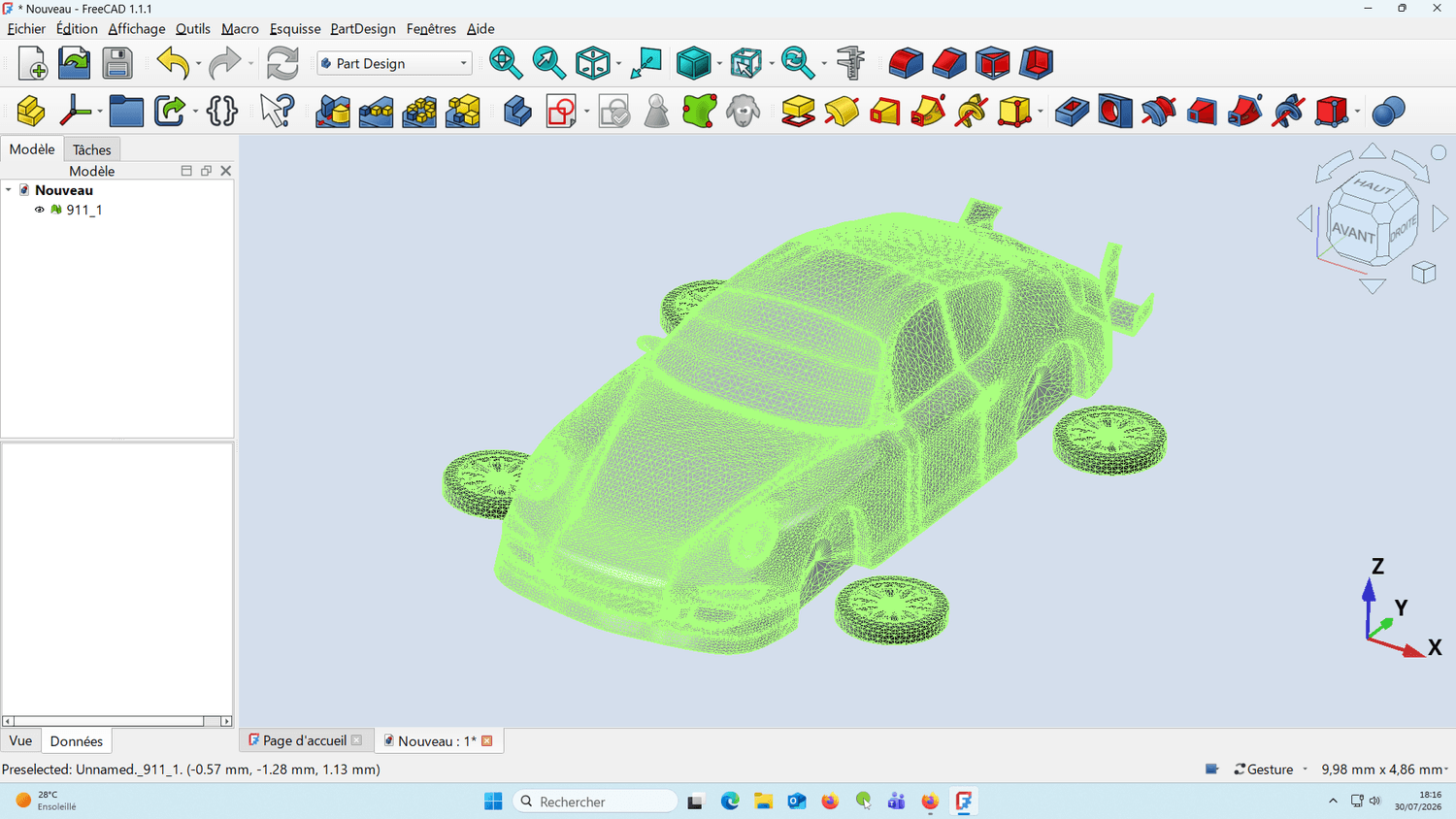Open the Gesture navigation style dropdown
This screenshot has width=1456, height=819.
(x=1271, y=770)
